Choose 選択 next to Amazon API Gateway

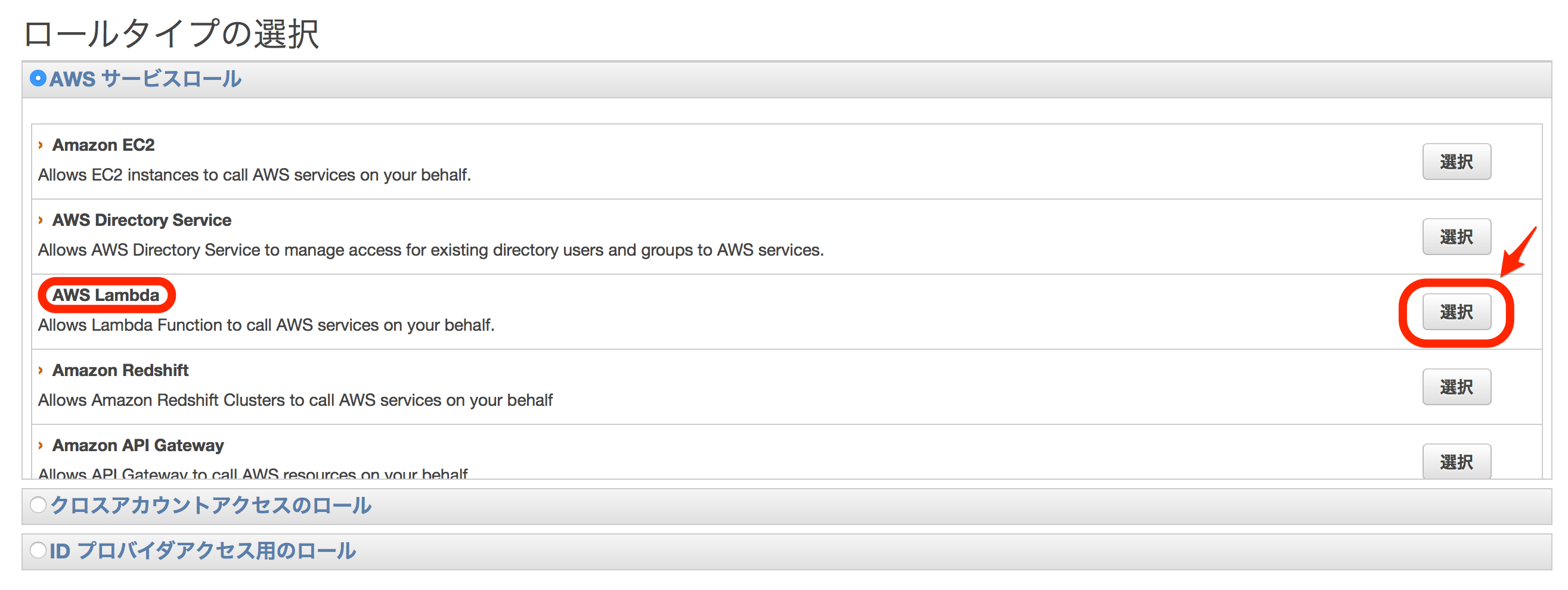1456,462
